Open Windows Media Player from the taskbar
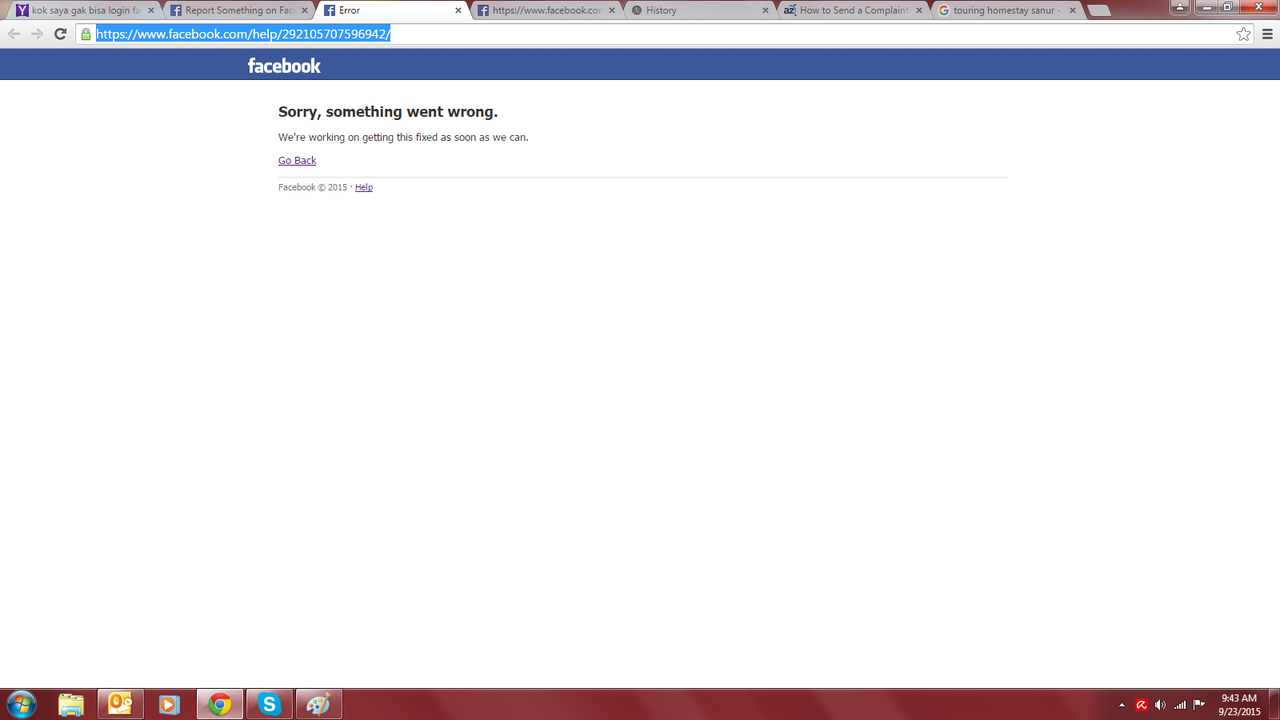The image size is (1280, 720). pos(169,704)
